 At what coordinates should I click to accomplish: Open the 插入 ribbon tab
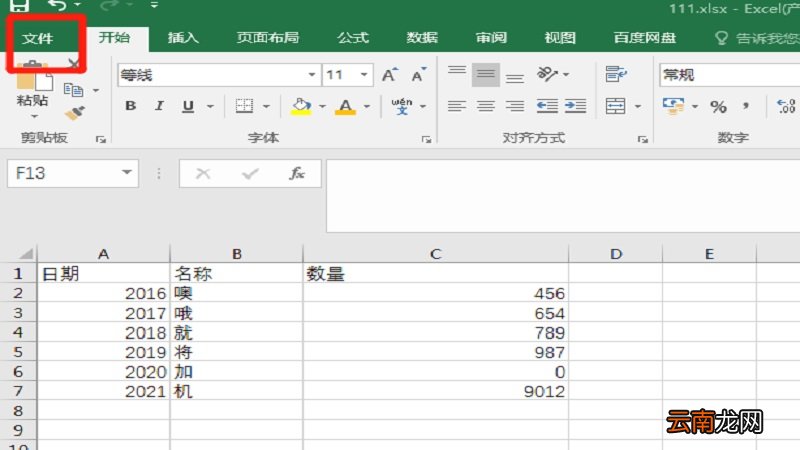(183, 38)
